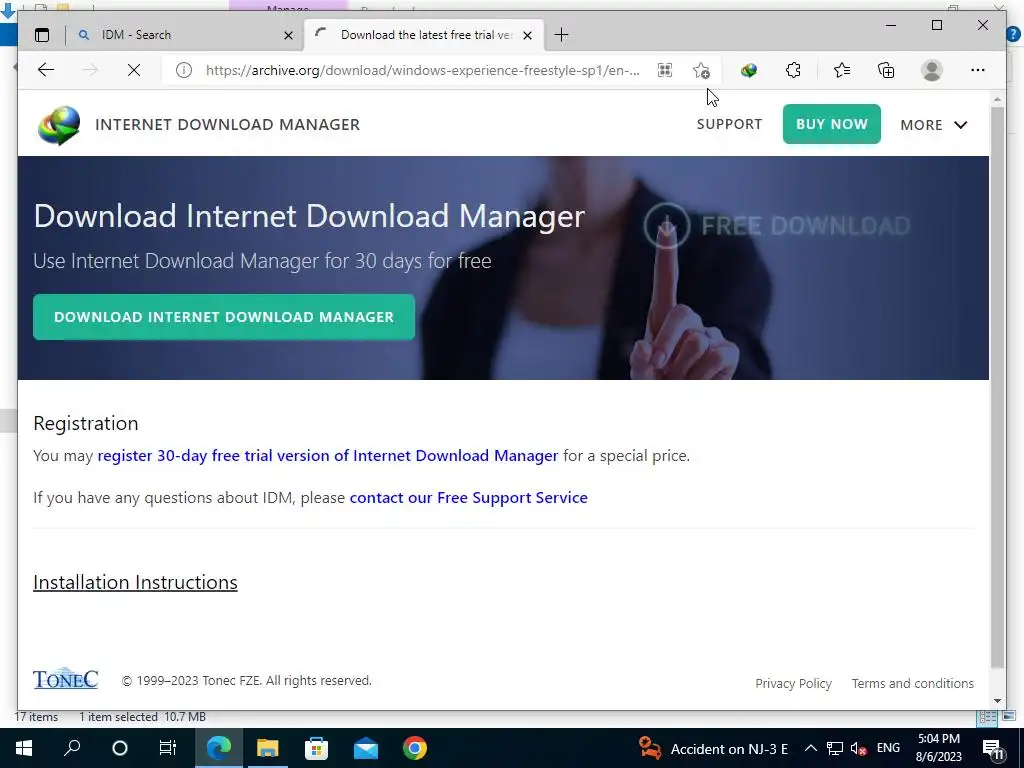Open Google Chrome on taskbar
Viewport: 1024px width, 768px height.
415,748
